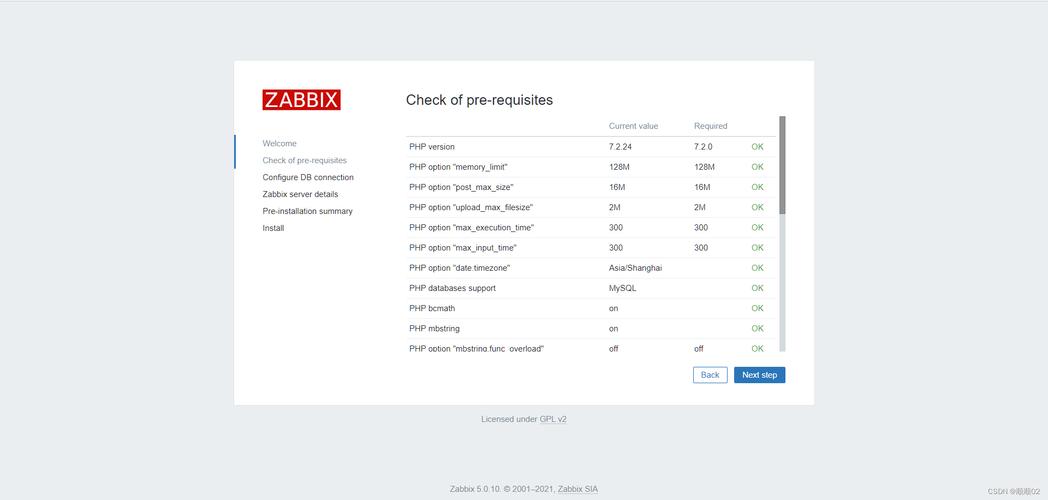Click the Asia/Shanghai timezone value
The width and height of the screenshot is (1048, 500).
click(635, 268)
